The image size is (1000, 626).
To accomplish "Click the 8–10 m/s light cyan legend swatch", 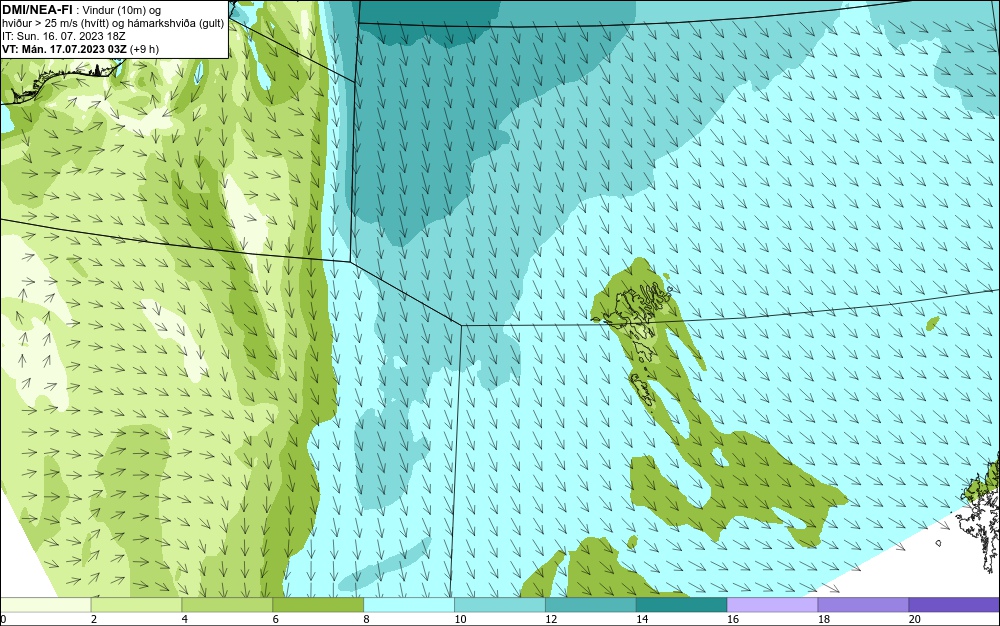I will click(x=409, y=604).
